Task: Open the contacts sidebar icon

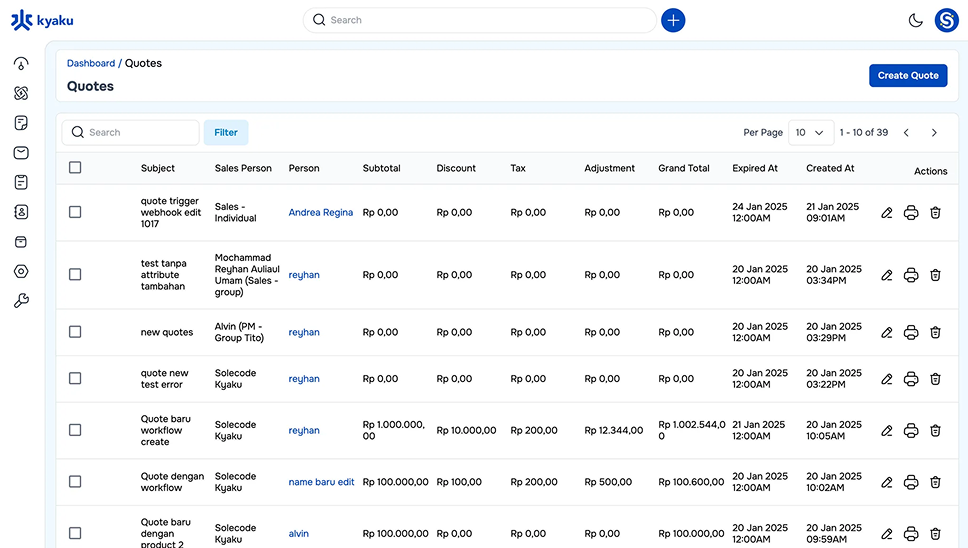Action: [x=21, y=212]
